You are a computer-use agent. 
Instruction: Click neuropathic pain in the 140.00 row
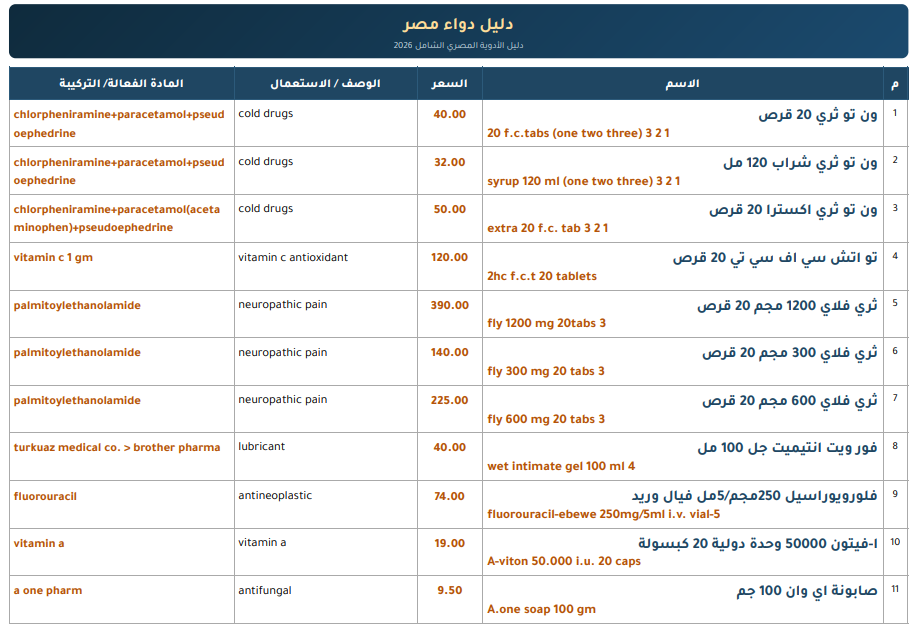283,352
